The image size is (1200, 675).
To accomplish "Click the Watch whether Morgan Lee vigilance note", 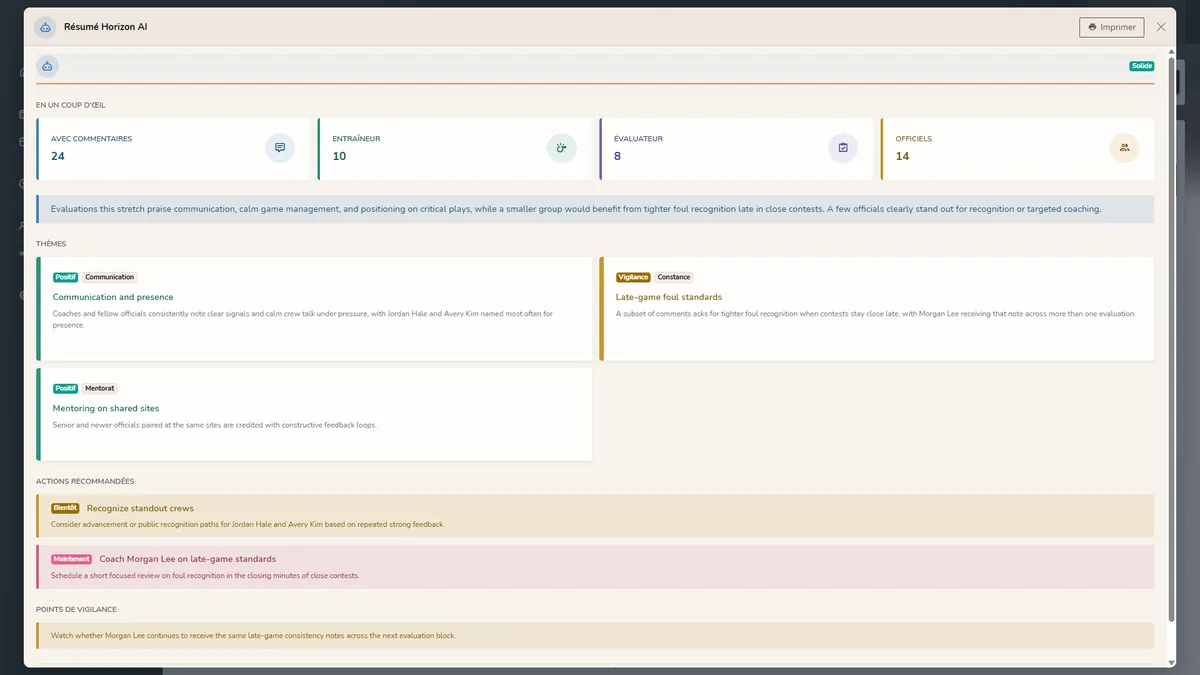I will point(595,635).
